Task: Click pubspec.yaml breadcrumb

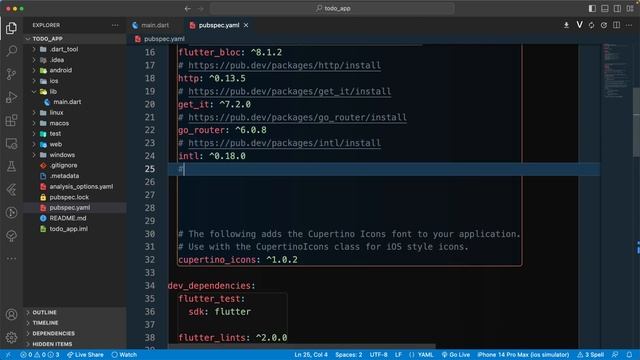Action: 164,39
